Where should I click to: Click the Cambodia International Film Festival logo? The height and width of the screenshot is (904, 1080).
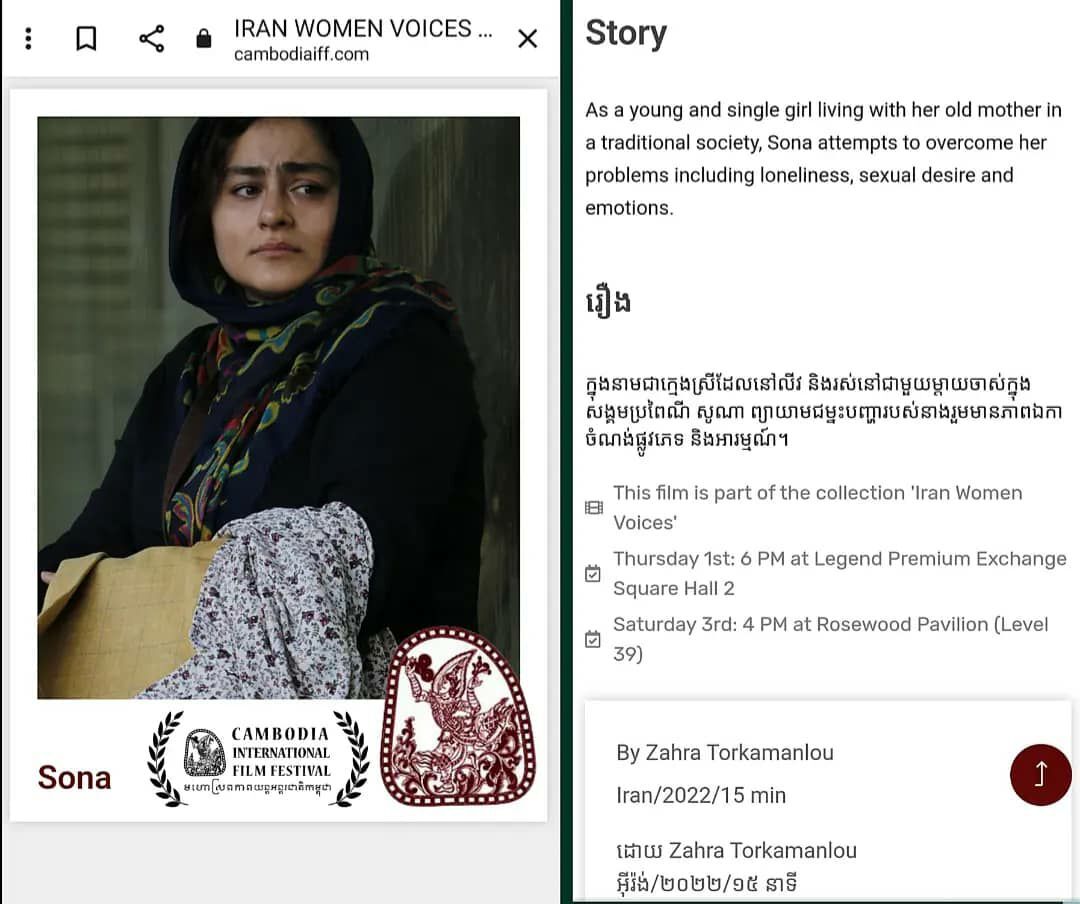258,759
